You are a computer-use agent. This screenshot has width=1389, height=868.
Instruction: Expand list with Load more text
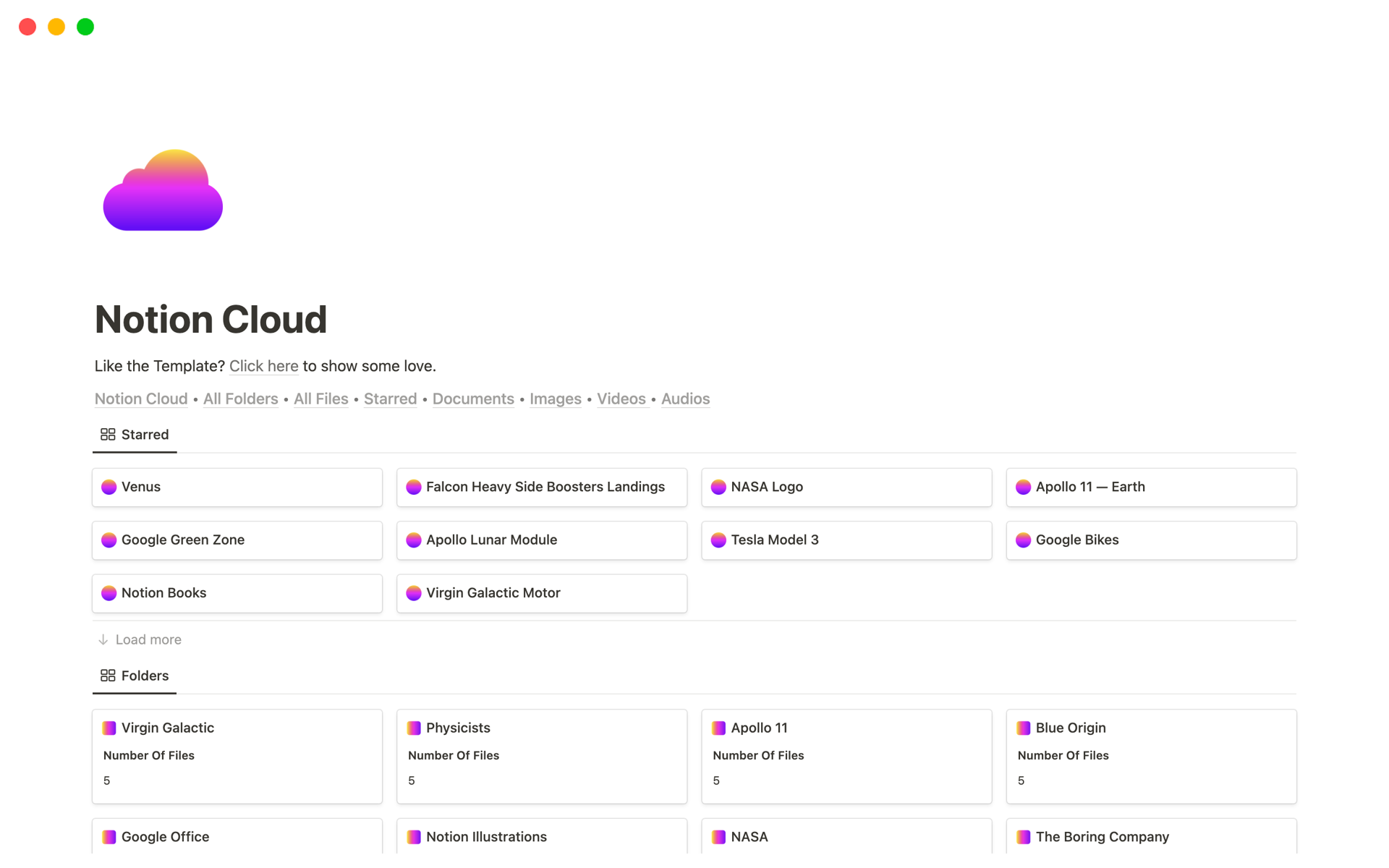click(x=148, y=639)
